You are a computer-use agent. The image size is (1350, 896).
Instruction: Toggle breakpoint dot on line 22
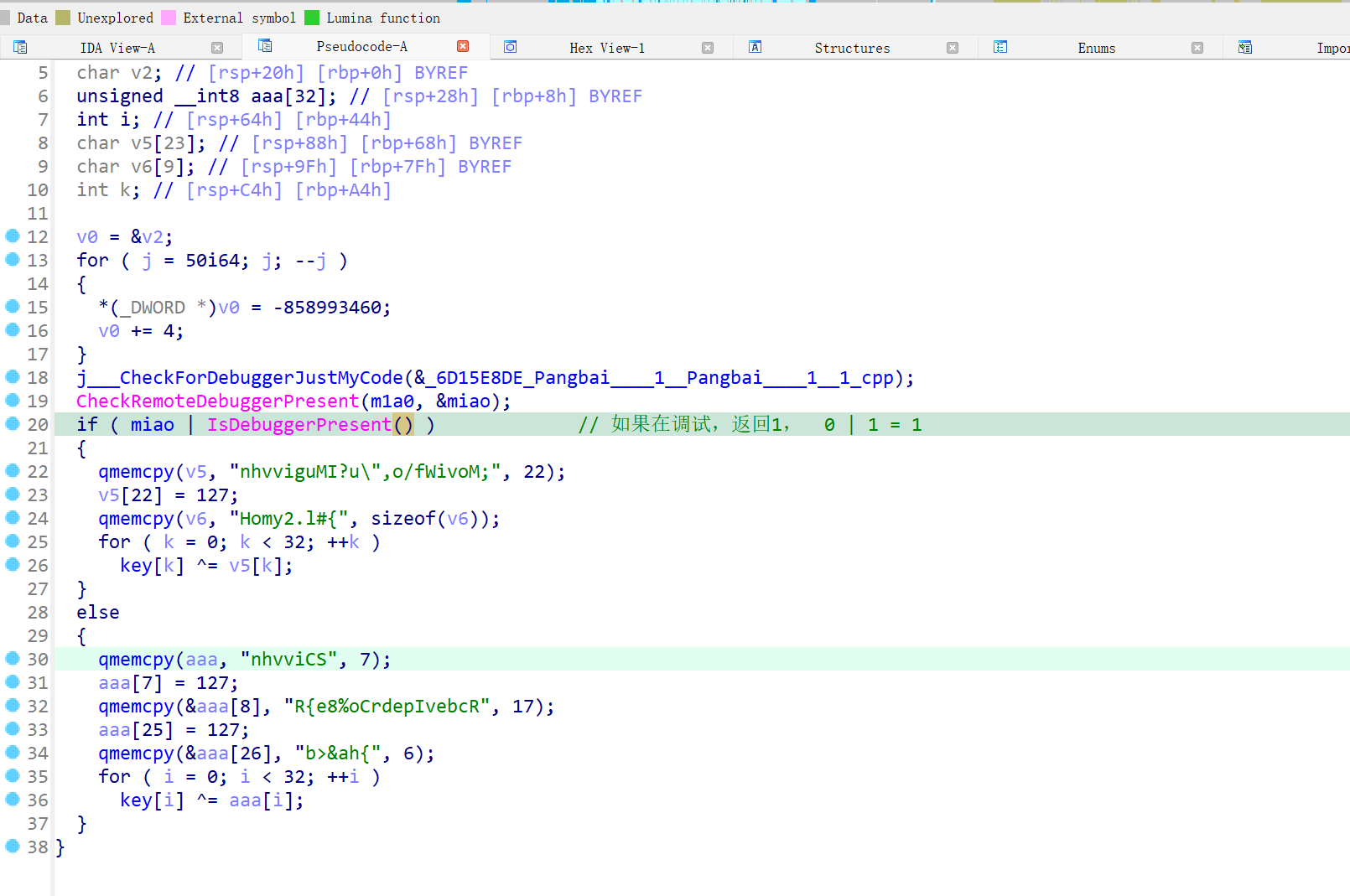click(13, 471)
